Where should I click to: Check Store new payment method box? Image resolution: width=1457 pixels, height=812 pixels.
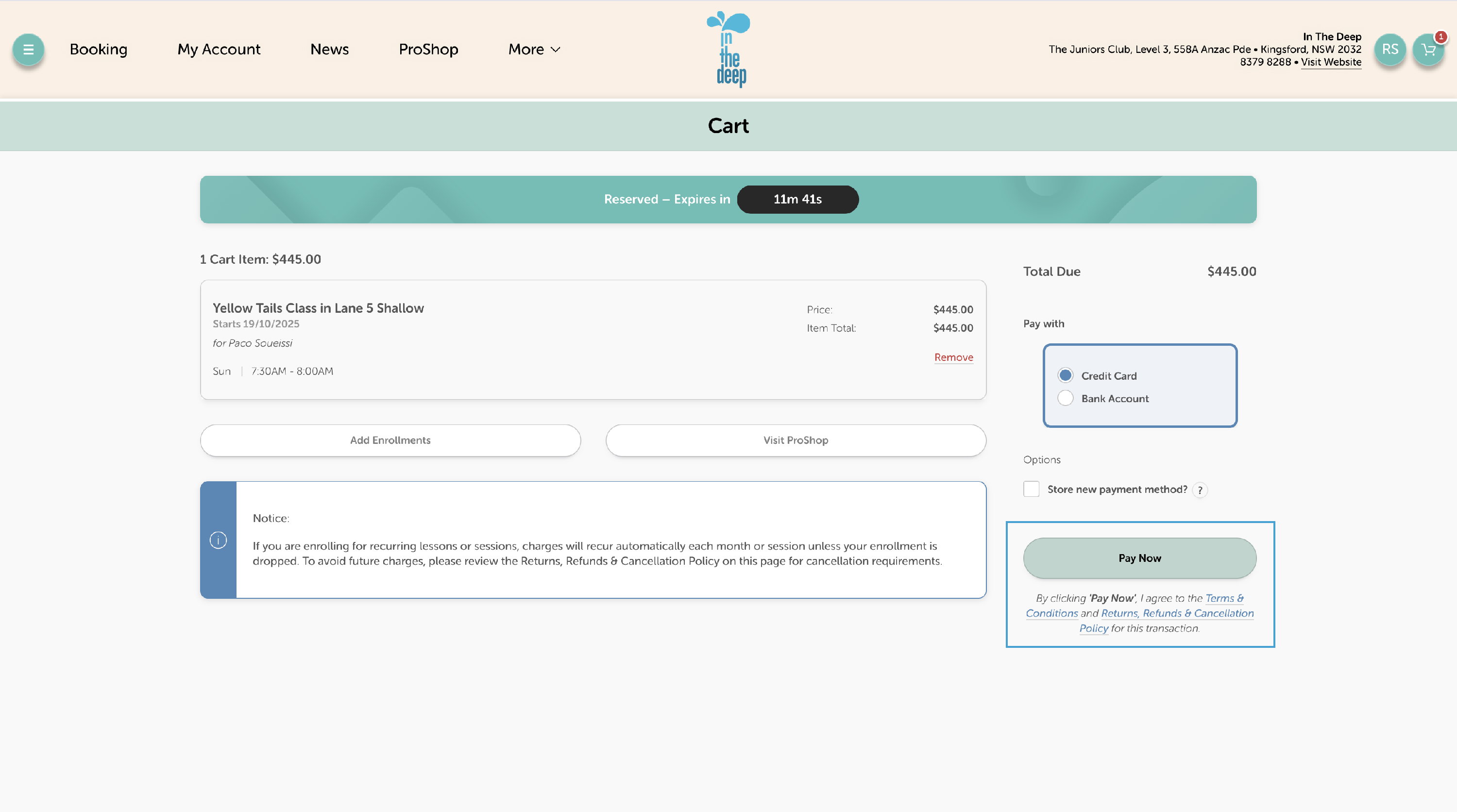click(1031, 489)
